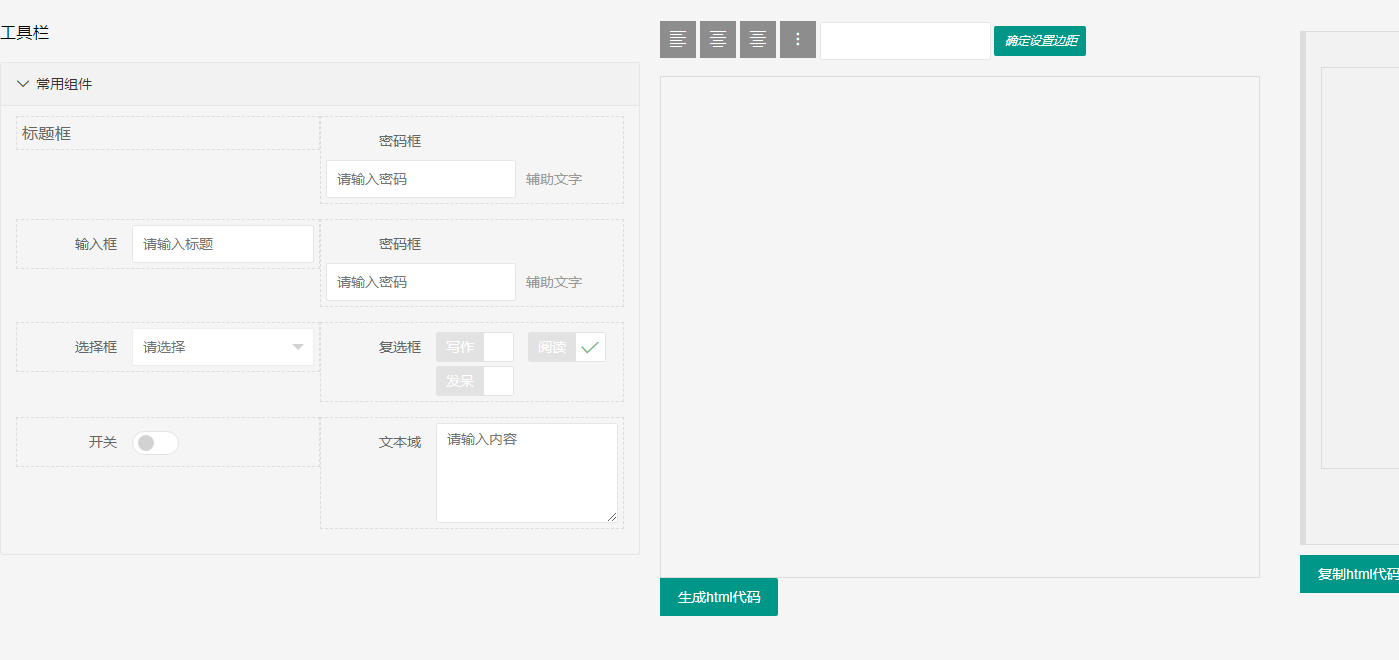Click the 常用组件 panel header label
The width and height of the screenshot is (1399, 660).
[x=64, y=84]
